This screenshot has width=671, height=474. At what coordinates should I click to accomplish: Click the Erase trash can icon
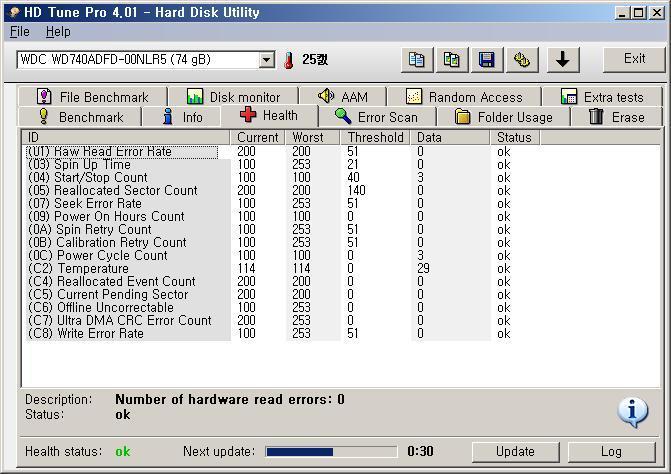[596, 116]
